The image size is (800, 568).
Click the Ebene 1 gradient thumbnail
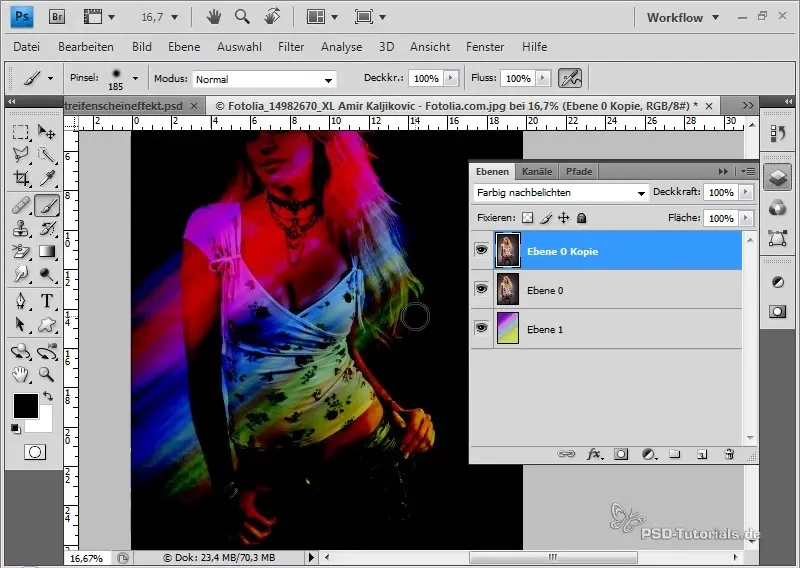(508, 328)
